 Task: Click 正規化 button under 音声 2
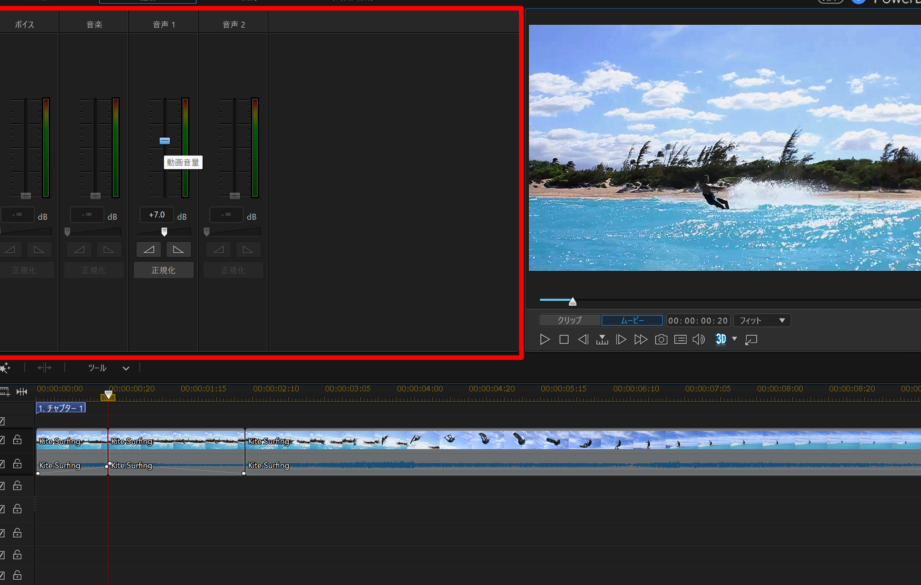point(233,270)
